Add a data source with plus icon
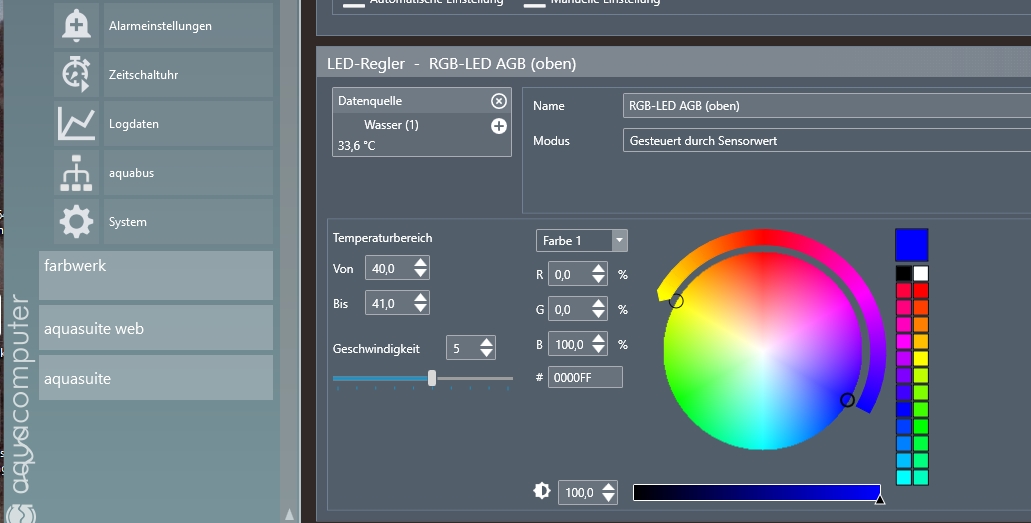Image resolution: width=1031 pixels, height=523 pixels. click(499, 126)
